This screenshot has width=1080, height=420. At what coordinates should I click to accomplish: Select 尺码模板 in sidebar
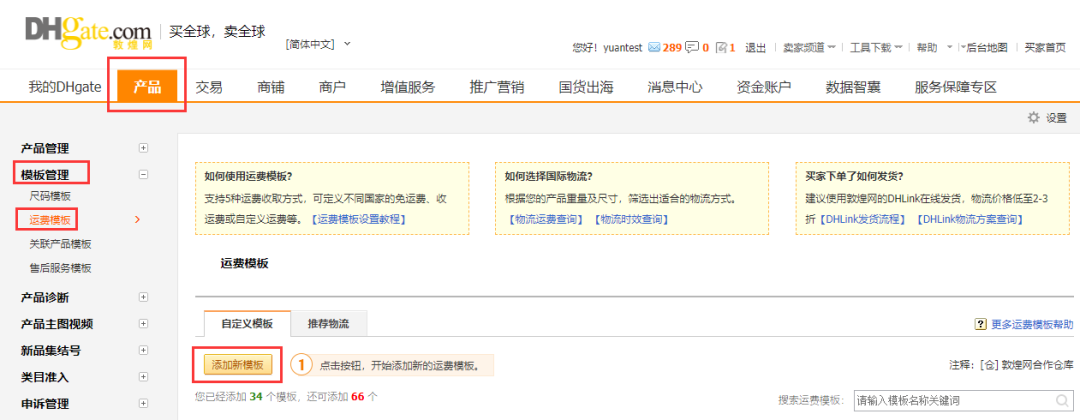[50, 196]
